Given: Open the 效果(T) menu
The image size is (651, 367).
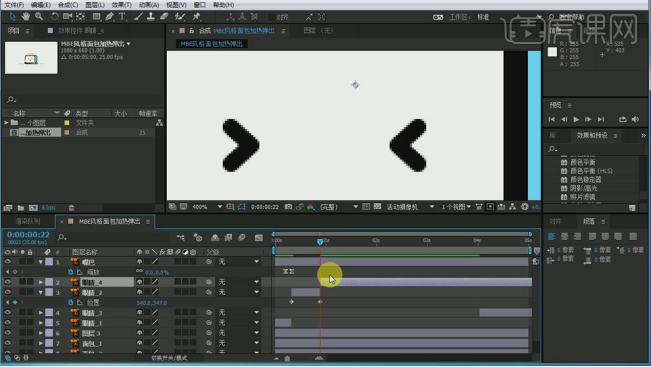Looking at the screenshot, I should pos(122,5).
